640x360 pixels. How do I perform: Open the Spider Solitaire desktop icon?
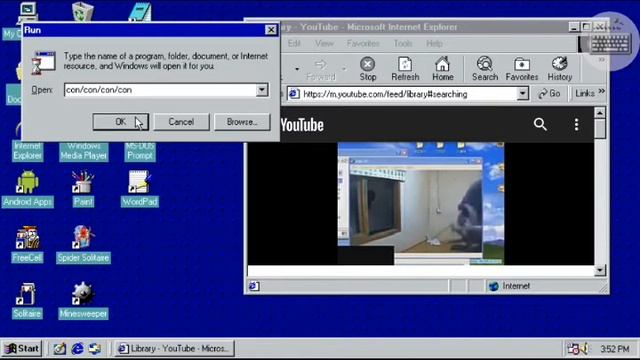83,244
